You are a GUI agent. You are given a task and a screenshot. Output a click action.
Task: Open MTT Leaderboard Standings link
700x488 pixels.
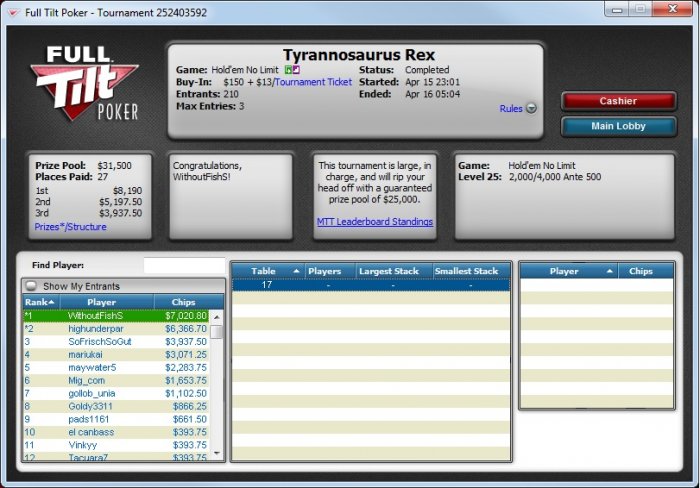point(375,222)
